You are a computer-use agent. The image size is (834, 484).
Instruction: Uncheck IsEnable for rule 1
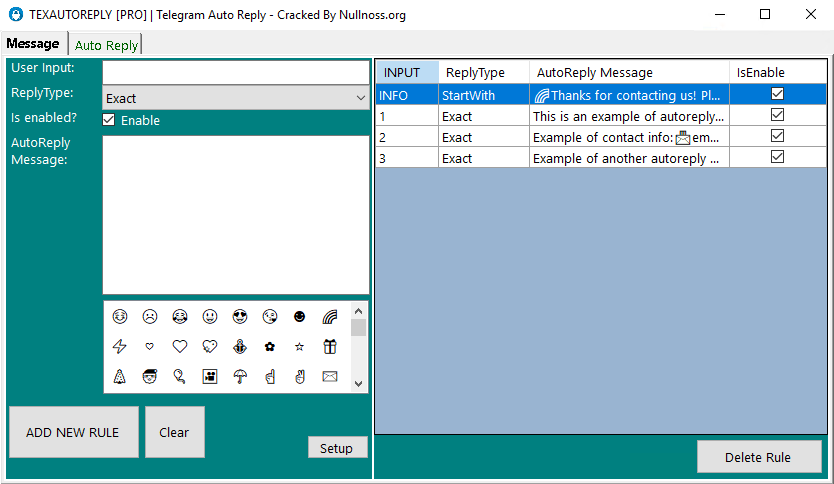click(x=777, y=115)
